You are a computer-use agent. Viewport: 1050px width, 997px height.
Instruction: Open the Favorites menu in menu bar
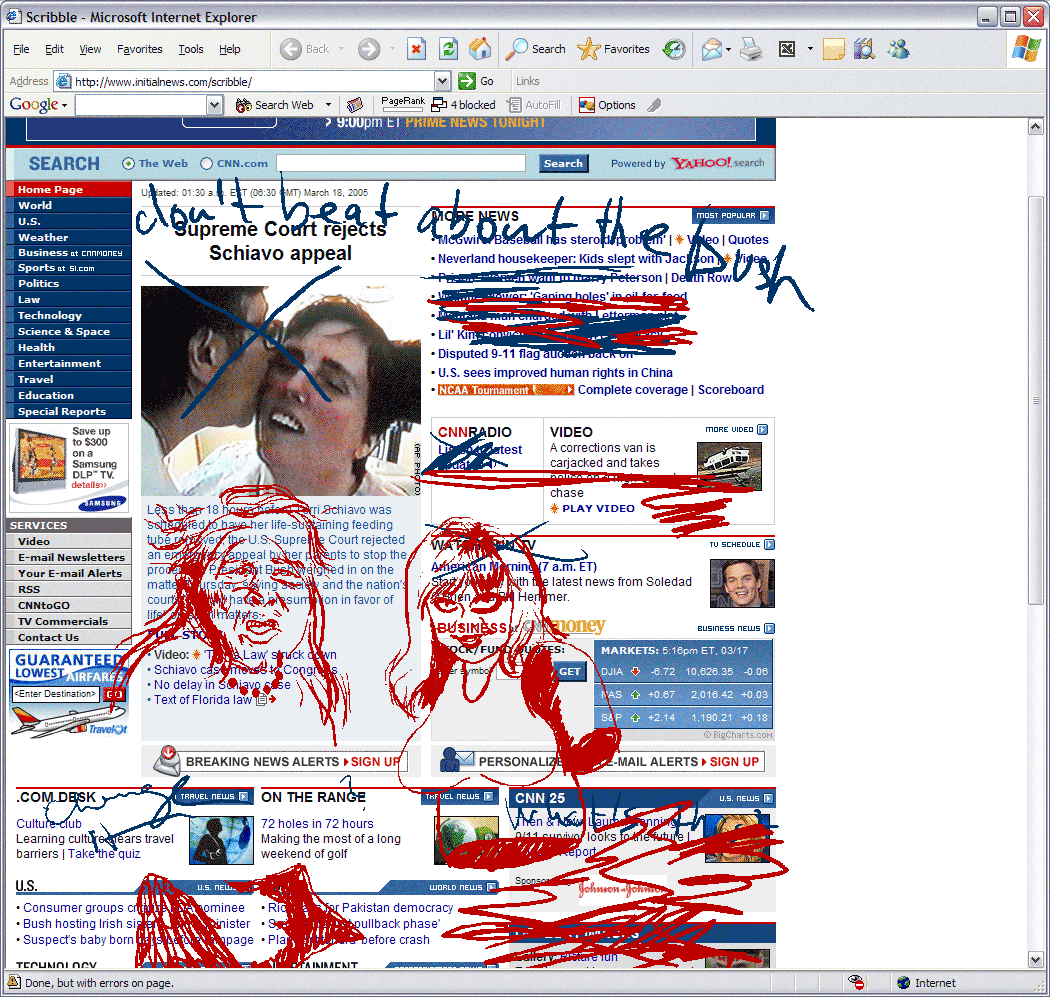139,49
